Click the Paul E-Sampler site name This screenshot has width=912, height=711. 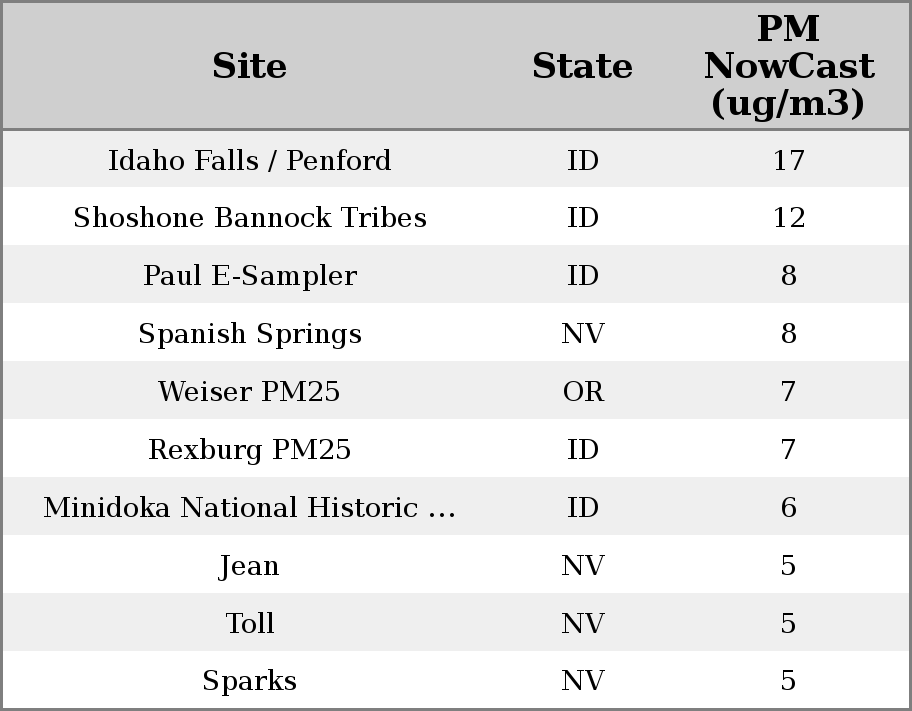pyautogui.click(x=250, y=276)
